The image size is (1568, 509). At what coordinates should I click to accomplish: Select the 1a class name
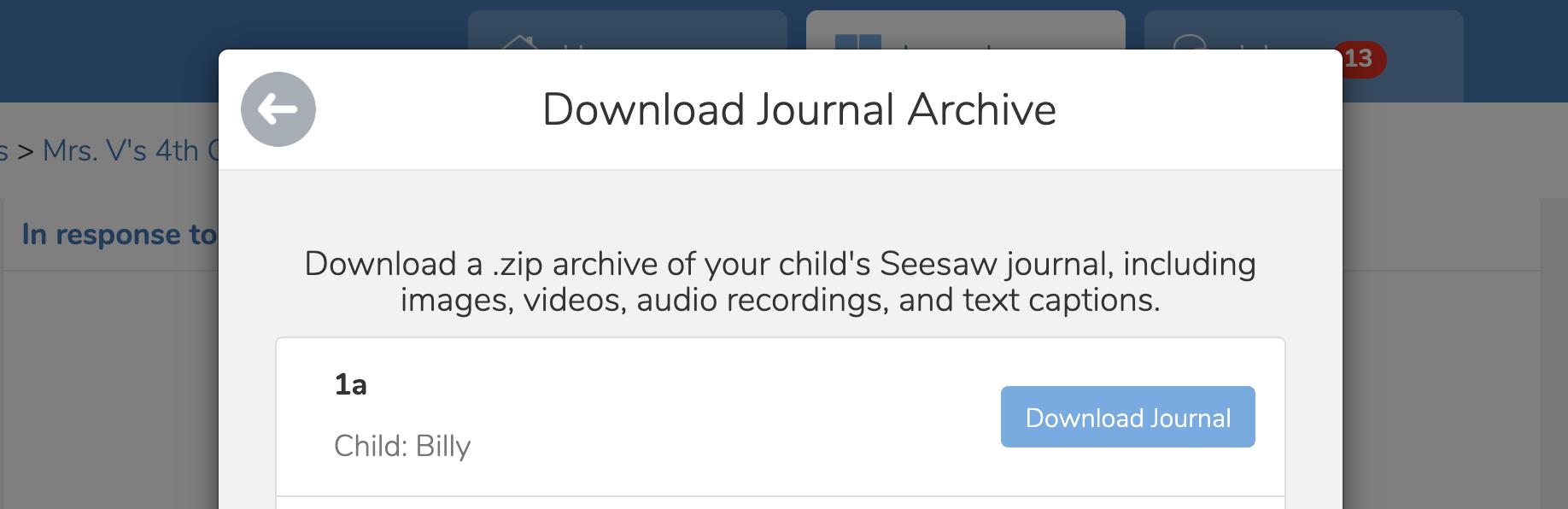[x=350, y=385]
